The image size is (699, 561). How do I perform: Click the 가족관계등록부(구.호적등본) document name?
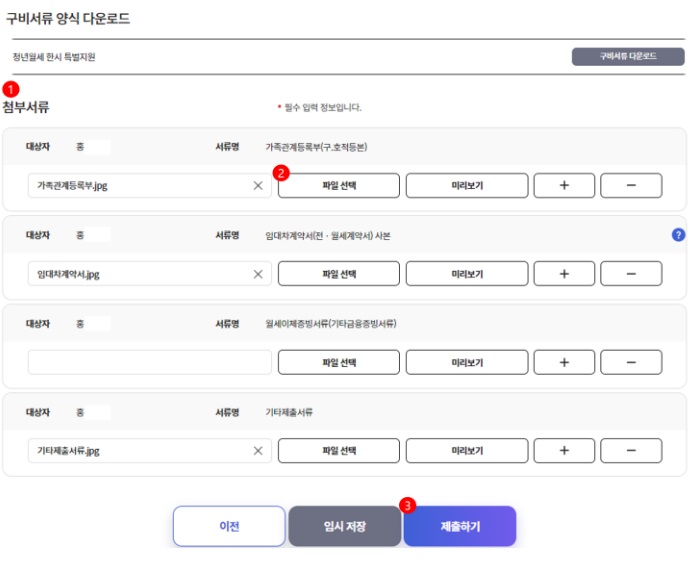coord(316,147)
